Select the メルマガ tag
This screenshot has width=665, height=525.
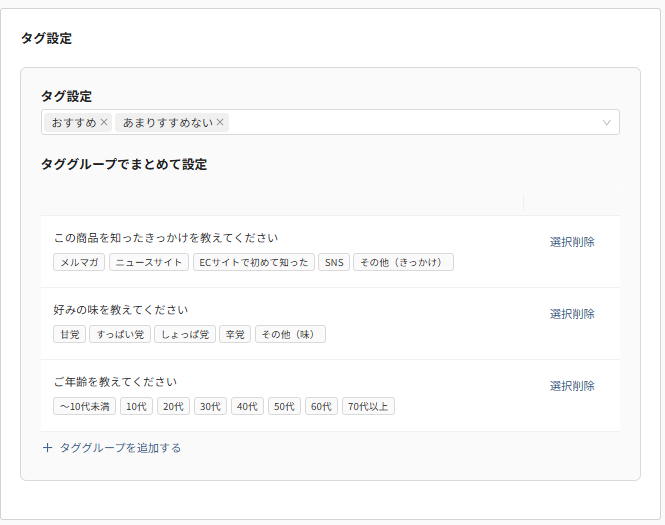tap(79, 262)
